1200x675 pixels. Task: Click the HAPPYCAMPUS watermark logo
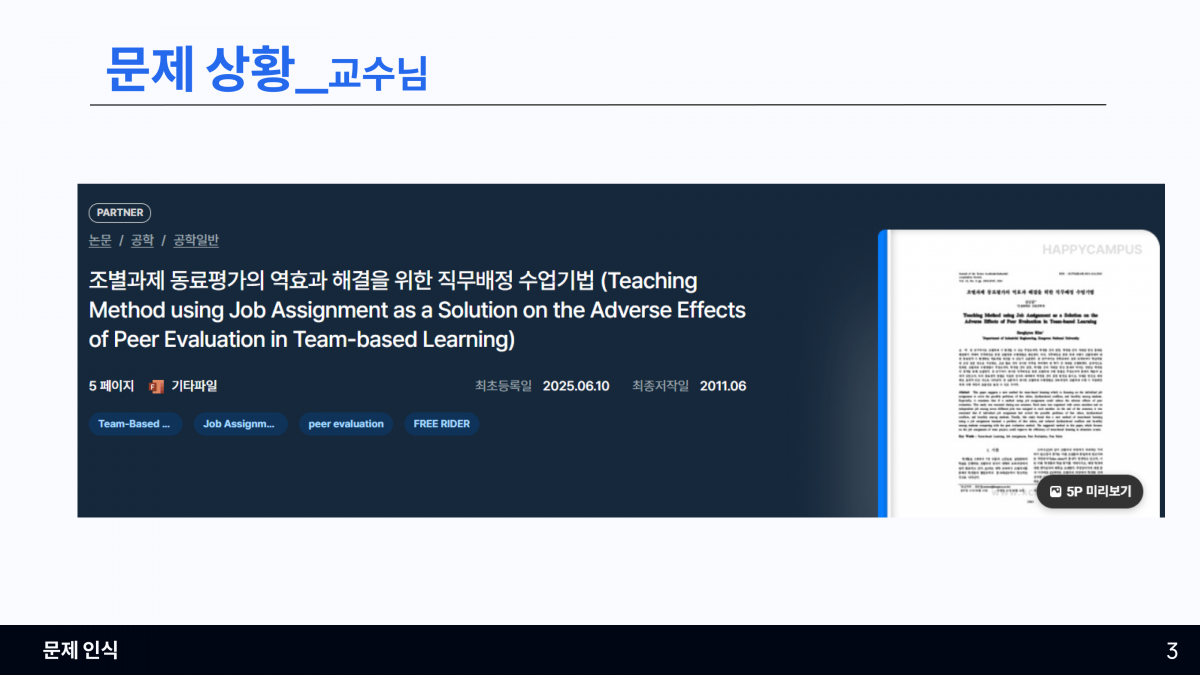[1091, 250]
